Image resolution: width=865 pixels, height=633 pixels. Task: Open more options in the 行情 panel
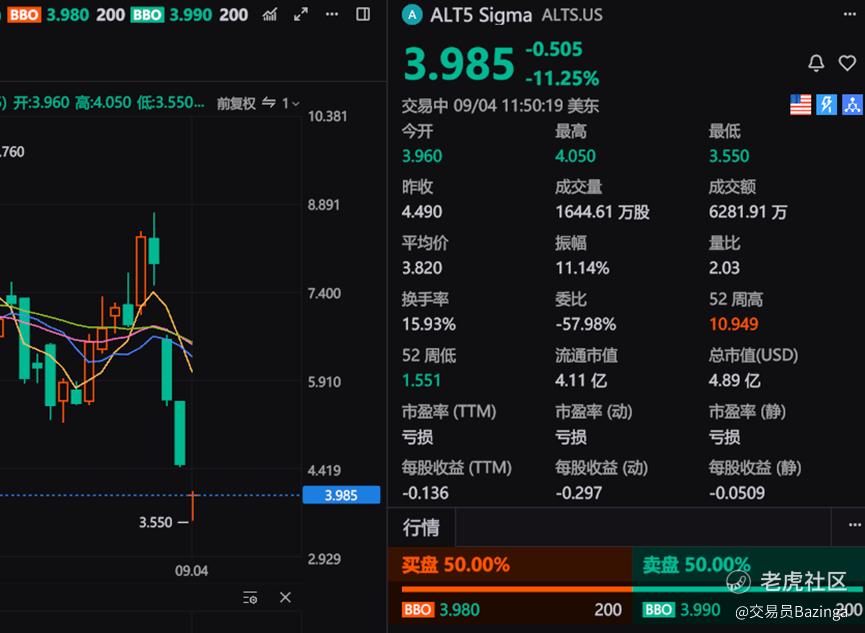pos(855,525)
